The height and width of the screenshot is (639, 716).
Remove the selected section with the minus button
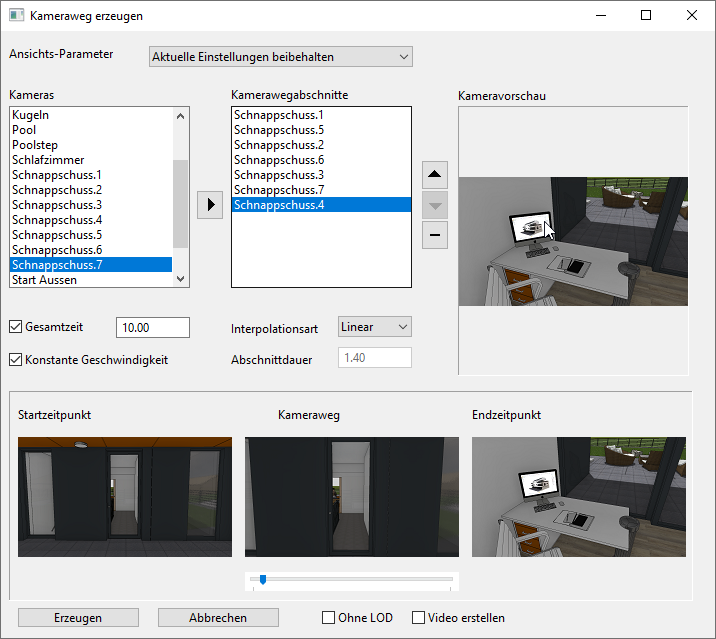434,236
